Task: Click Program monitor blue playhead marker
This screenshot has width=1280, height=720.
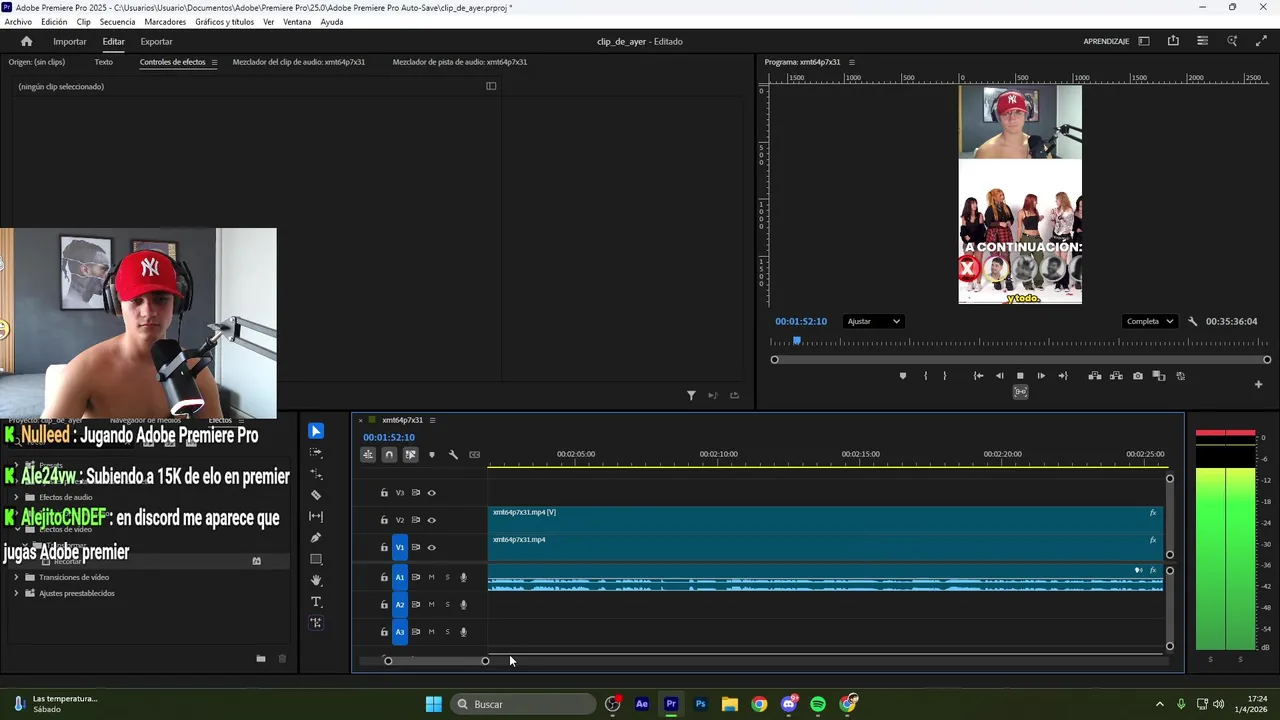Action: pyautogui.click(x=797, y=341)
